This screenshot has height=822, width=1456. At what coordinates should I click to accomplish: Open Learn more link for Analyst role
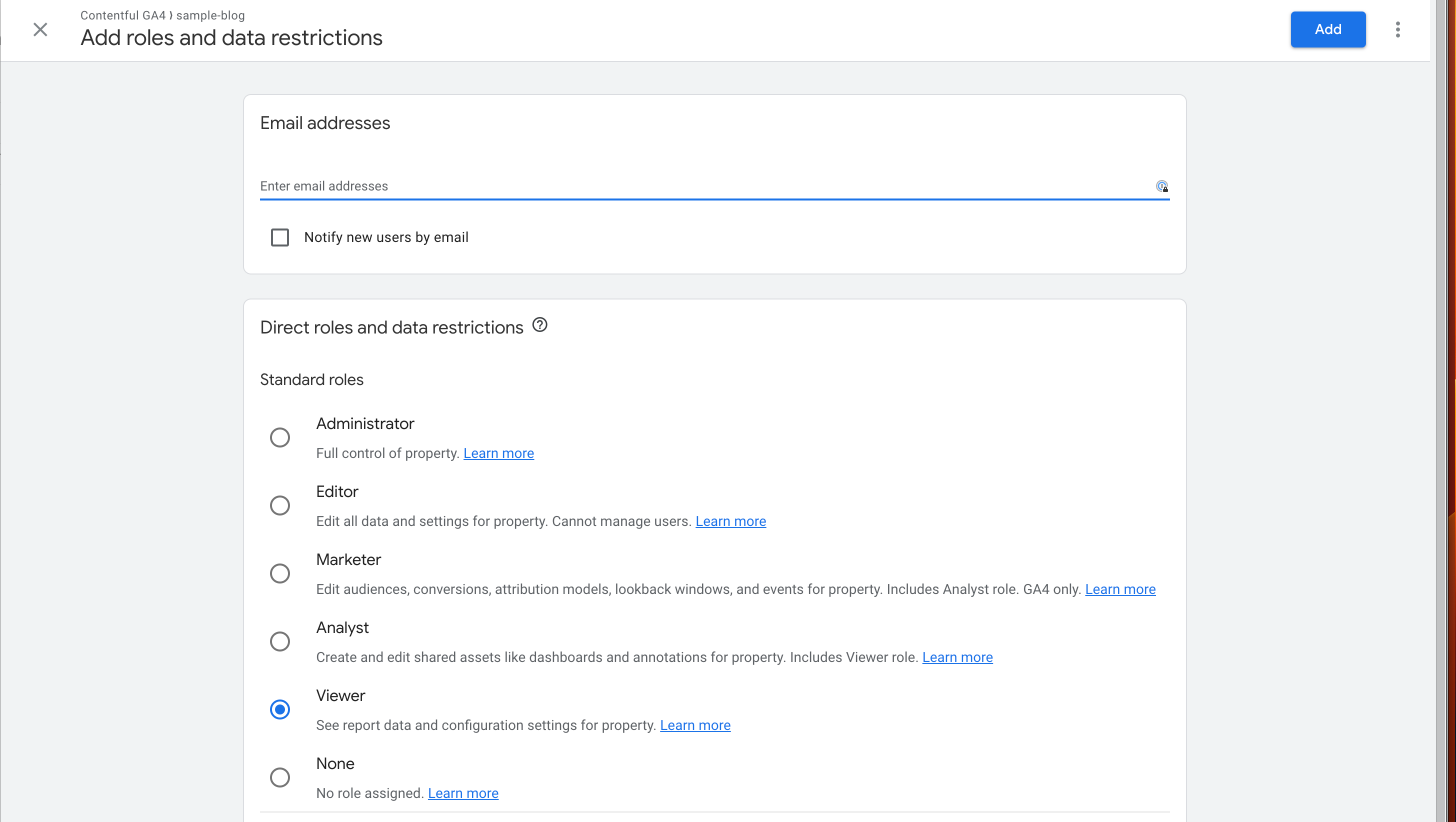pos(957,658)
